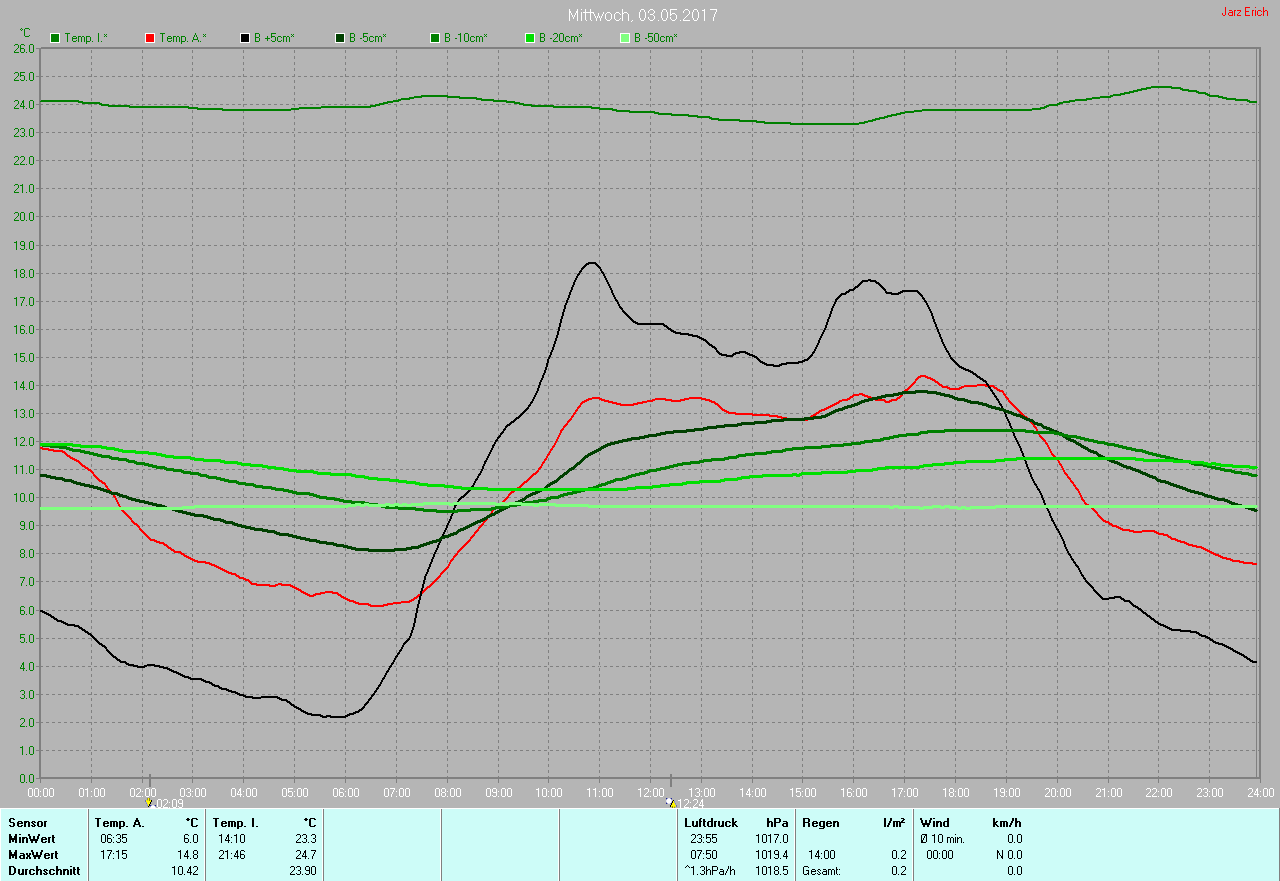The width and height of the screenshot is (1280, 881).
Task: Click the 23:55 pressure minimum time
Action: pyautogui.click(x=704, y=839)
